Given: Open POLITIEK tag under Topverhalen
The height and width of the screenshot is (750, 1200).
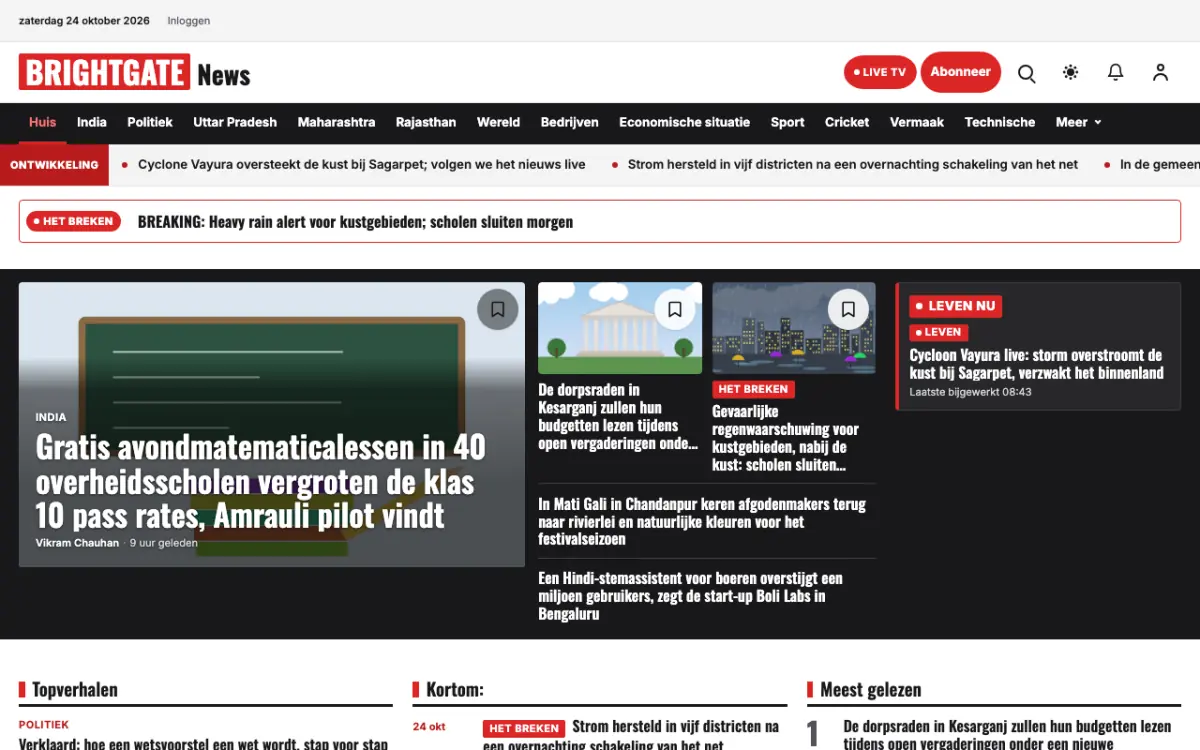Looking at the screenshot, I should pos(44,725).
